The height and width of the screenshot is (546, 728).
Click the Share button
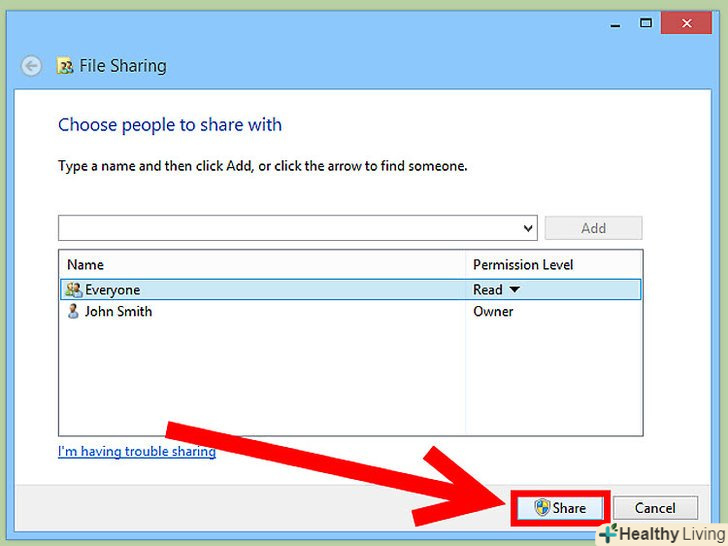(x=560, y=508)
